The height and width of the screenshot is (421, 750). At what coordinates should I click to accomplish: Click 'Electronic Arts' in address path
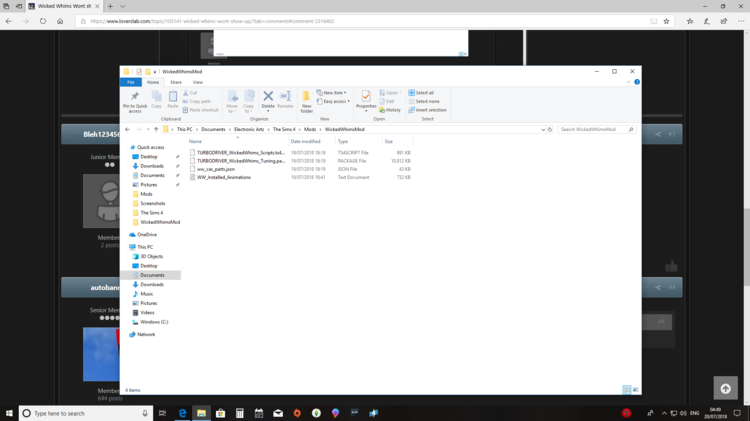click(x=249, y=130)
